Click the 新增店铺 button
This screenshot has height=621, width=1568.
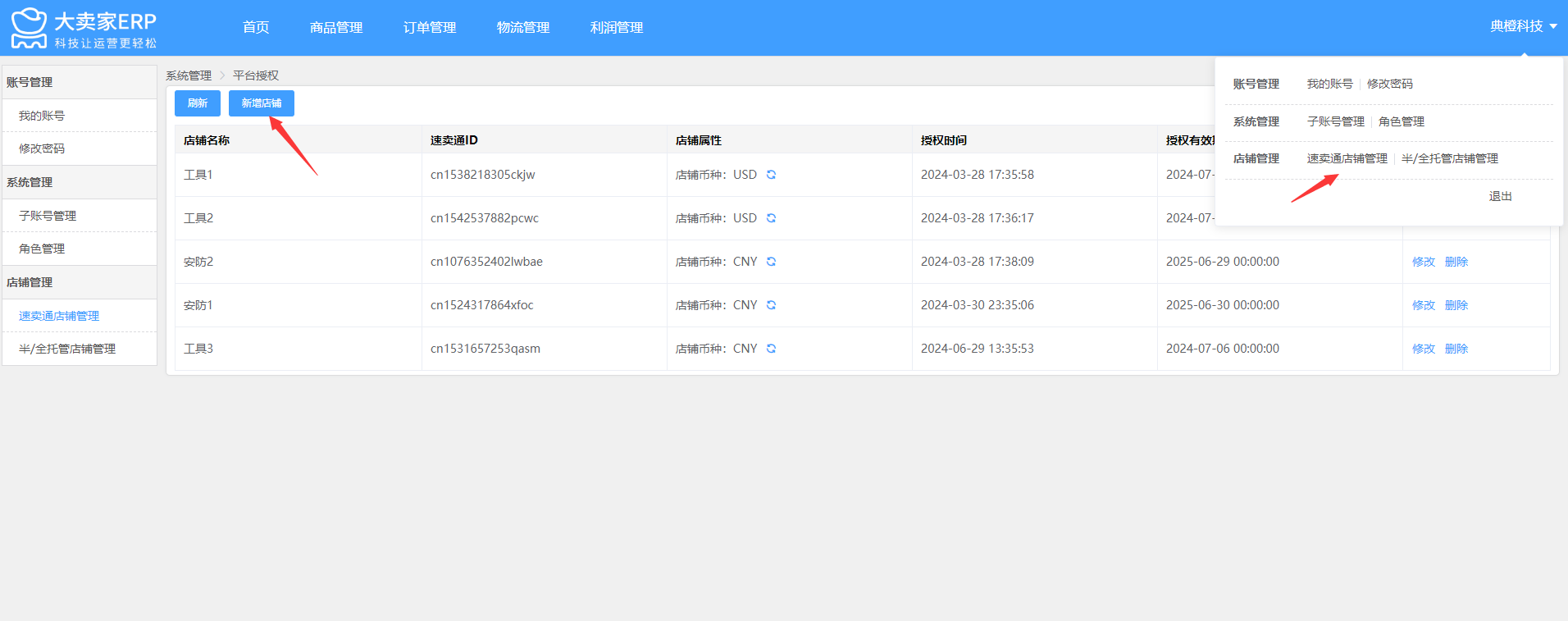(262, 103)
